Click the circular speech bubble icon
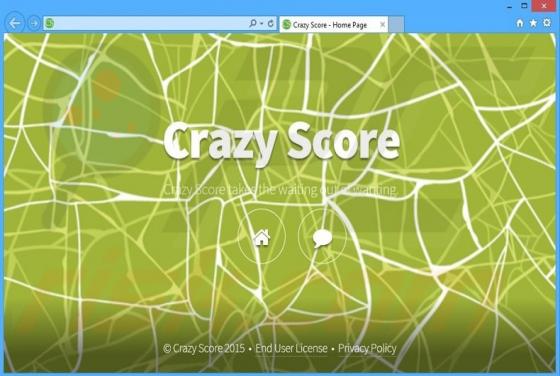Image resolution: width=560 pixels, height=376 pixels. click(322, 237)
